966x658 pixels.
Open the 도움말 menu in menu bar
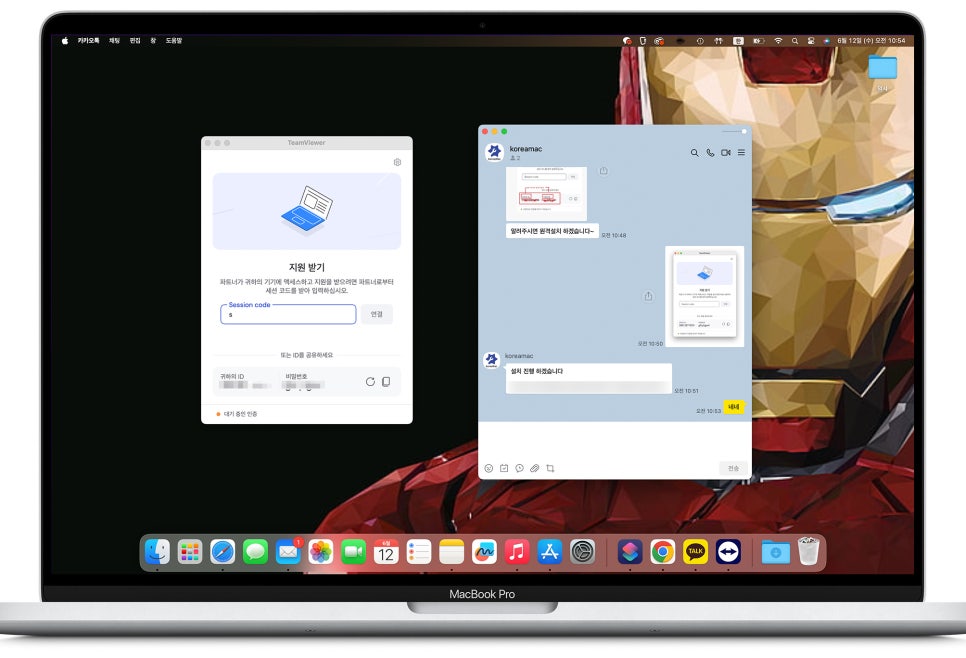(174, 41)
